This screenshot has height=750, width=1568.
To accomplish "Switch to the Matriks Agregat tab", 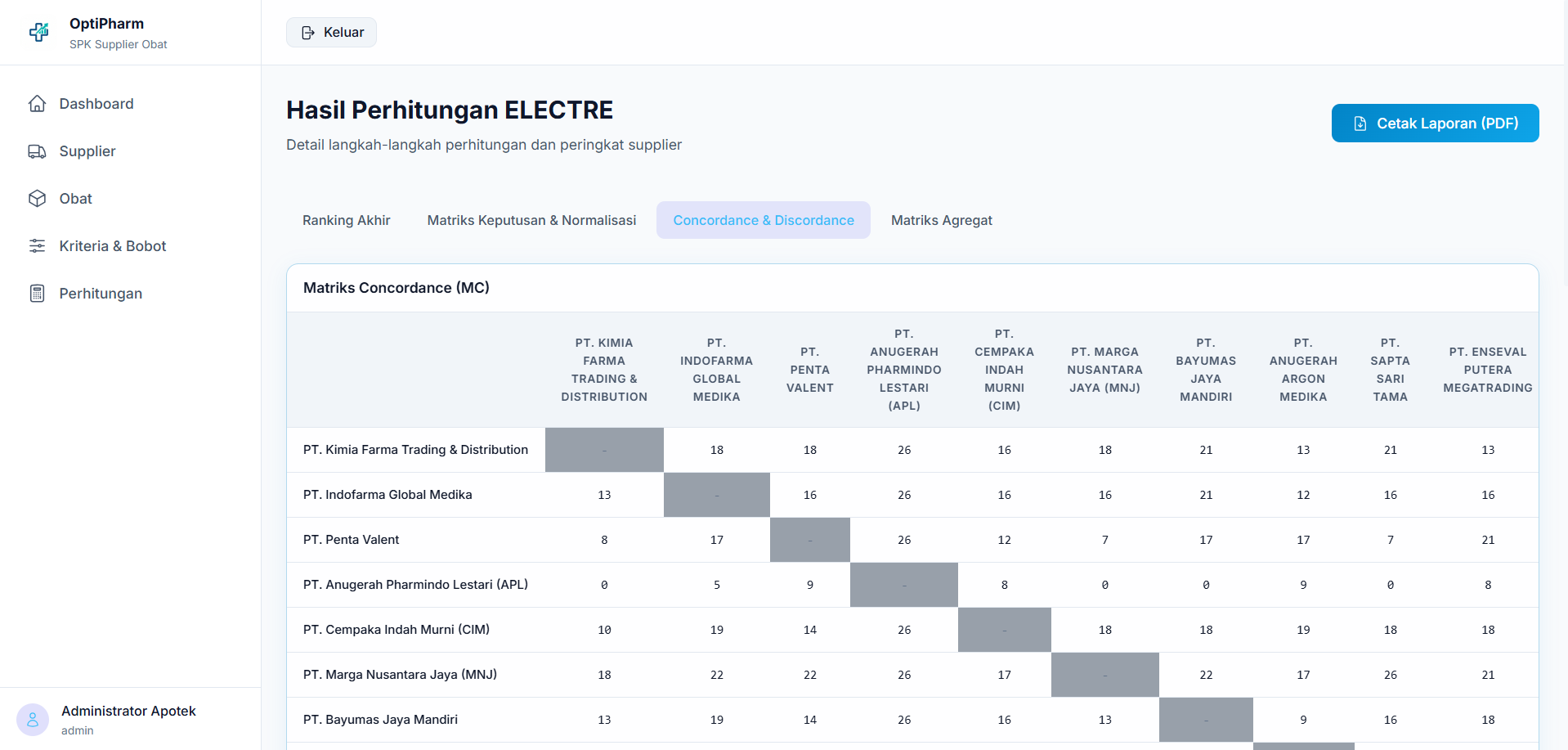I will (942, 220).
